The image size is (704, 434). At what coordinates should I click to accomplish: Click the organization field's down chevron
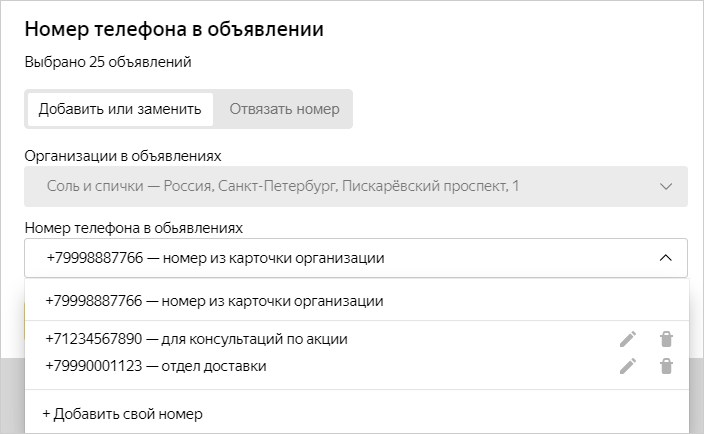pos(666,186)
